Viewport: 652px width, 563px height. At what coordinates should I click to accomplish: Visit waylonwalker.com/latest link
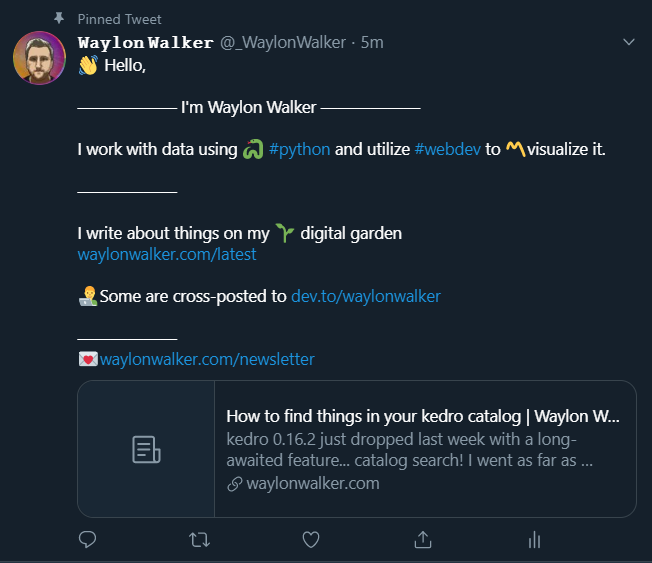167,254
